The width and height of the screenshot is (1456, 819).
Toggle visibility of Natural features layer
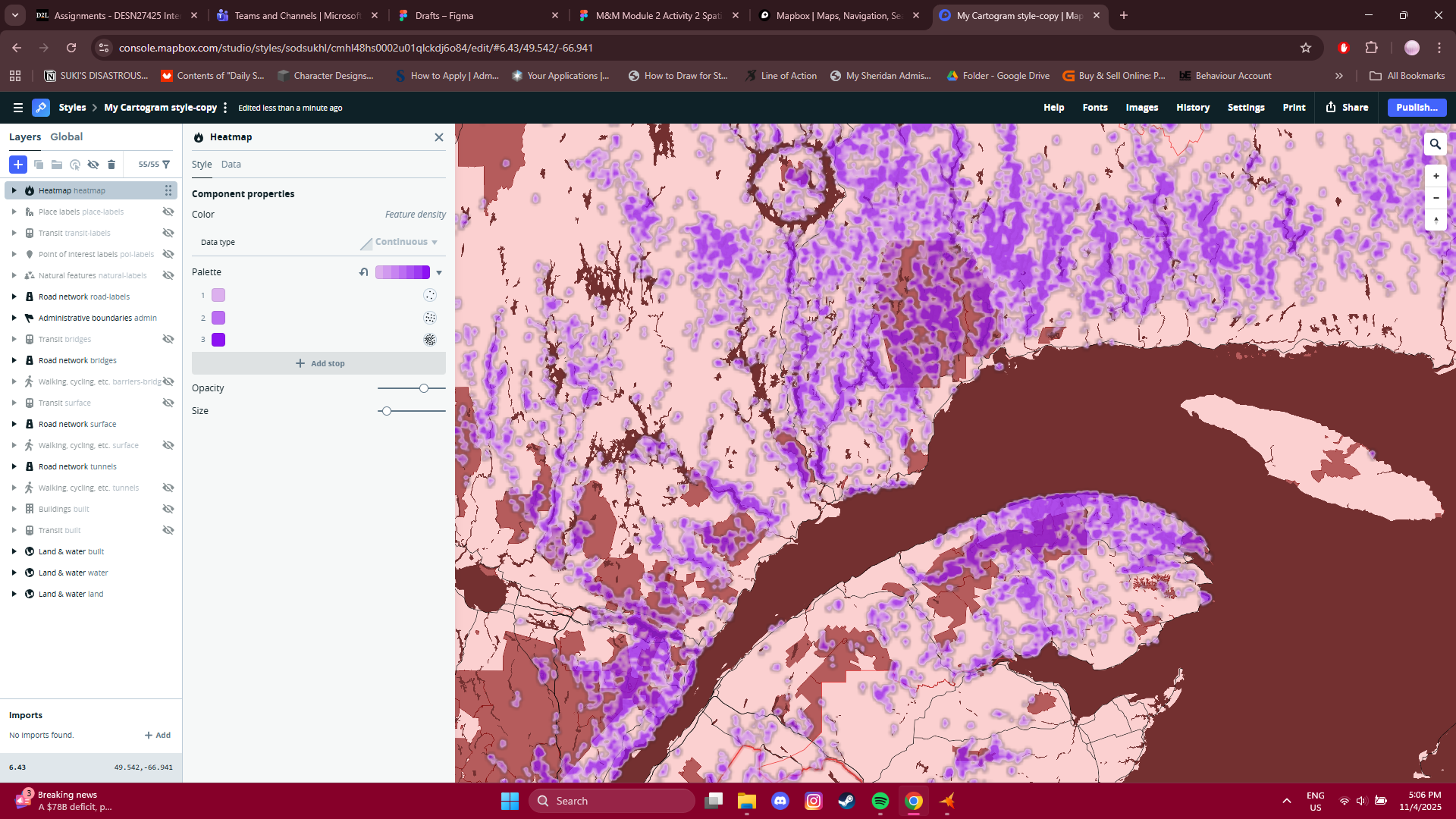click(168, 275)
